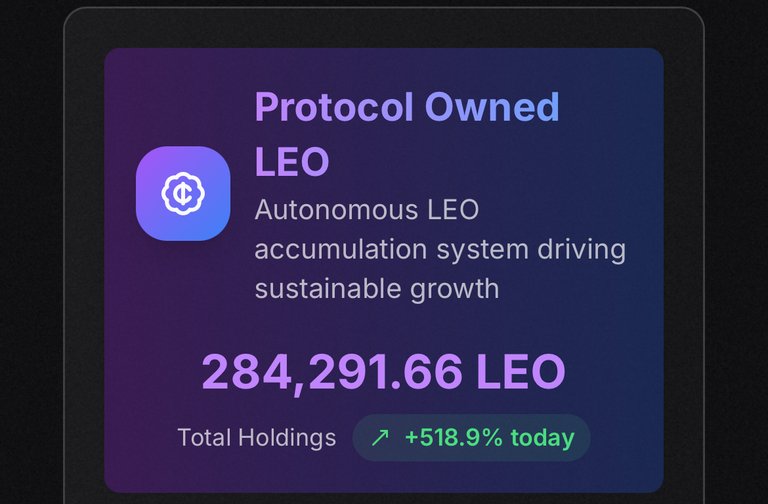768x504 pixels.
Task: Click the word Owned in the heading
Action: click(492, 107)
